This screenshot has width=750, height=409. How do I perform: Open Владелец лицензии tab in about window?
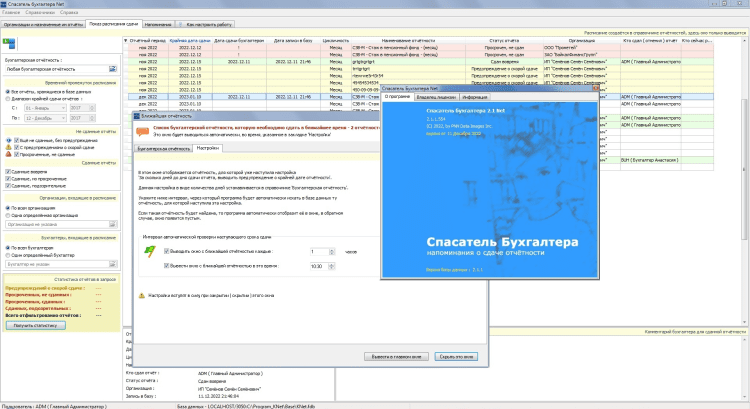[x=436, y=97]
